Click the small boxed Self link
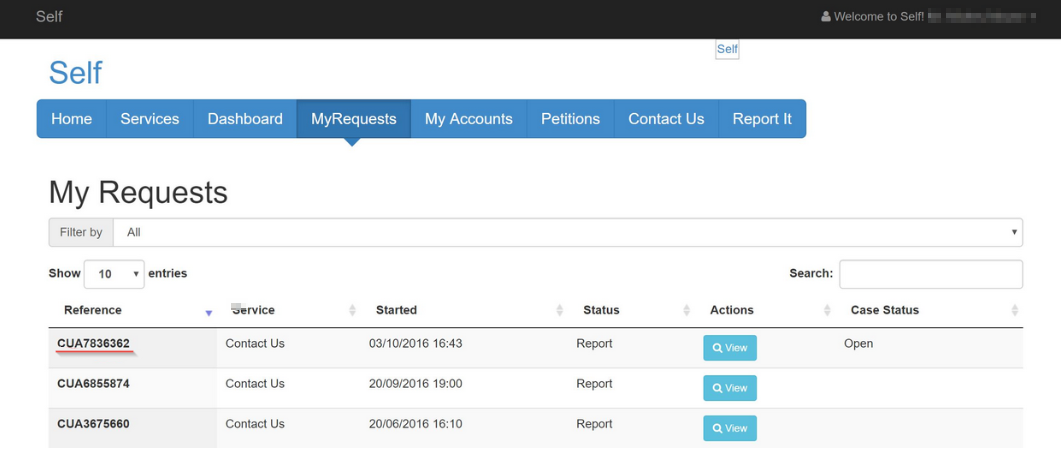Viewport: 1061px width, 457px height. (727, 49)
